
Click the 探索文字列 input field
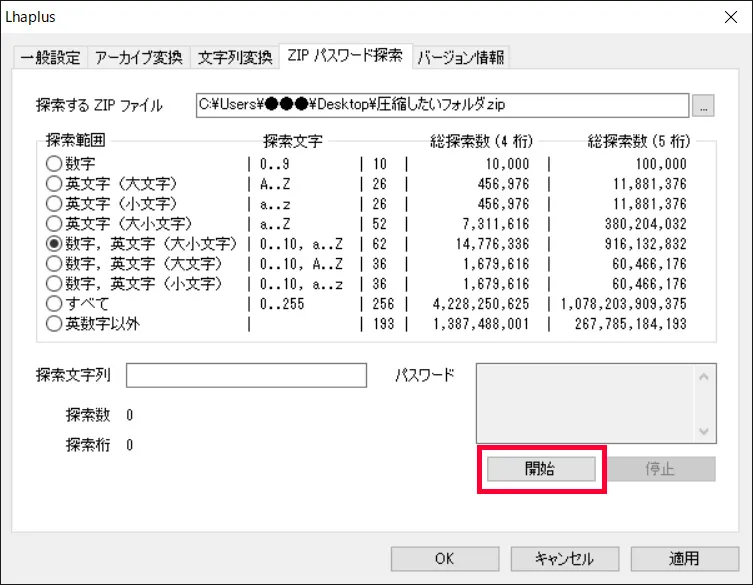tap(246, 375)
